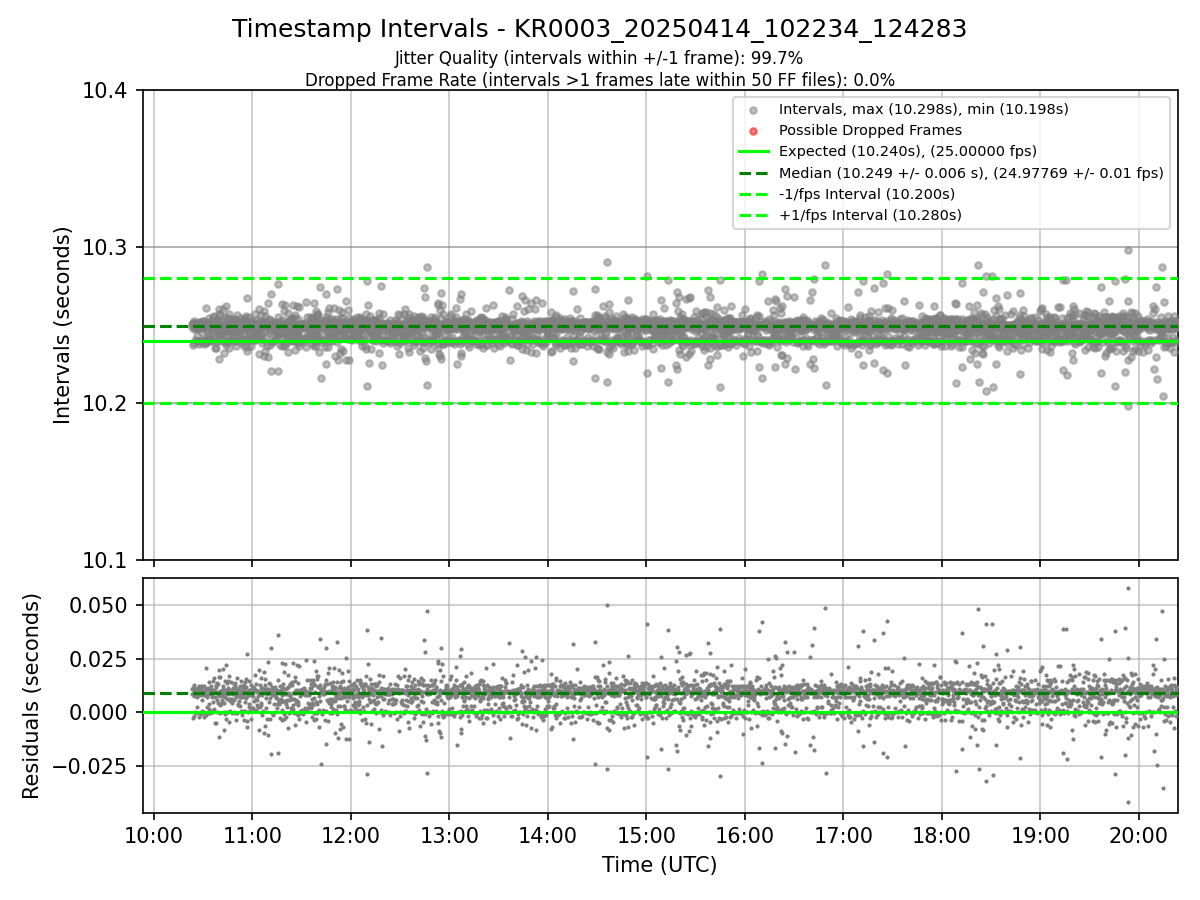Image resolution: width=1200 pixels, height=900 pixels.
Task: Click the x-axis tick label '18:00'
Action: coord(941,835)
